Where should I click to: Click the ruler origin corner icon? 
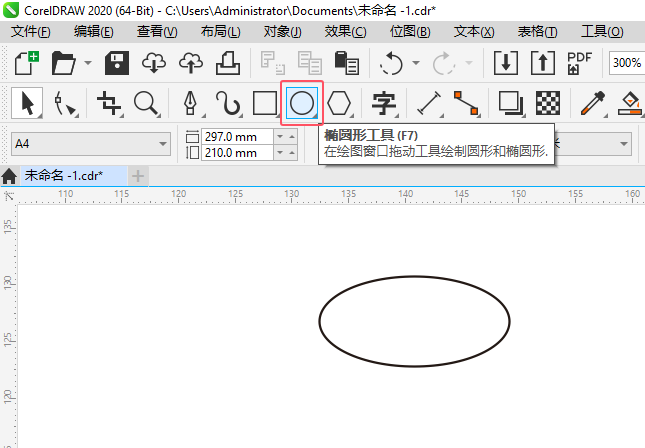(x=9, y=195)
